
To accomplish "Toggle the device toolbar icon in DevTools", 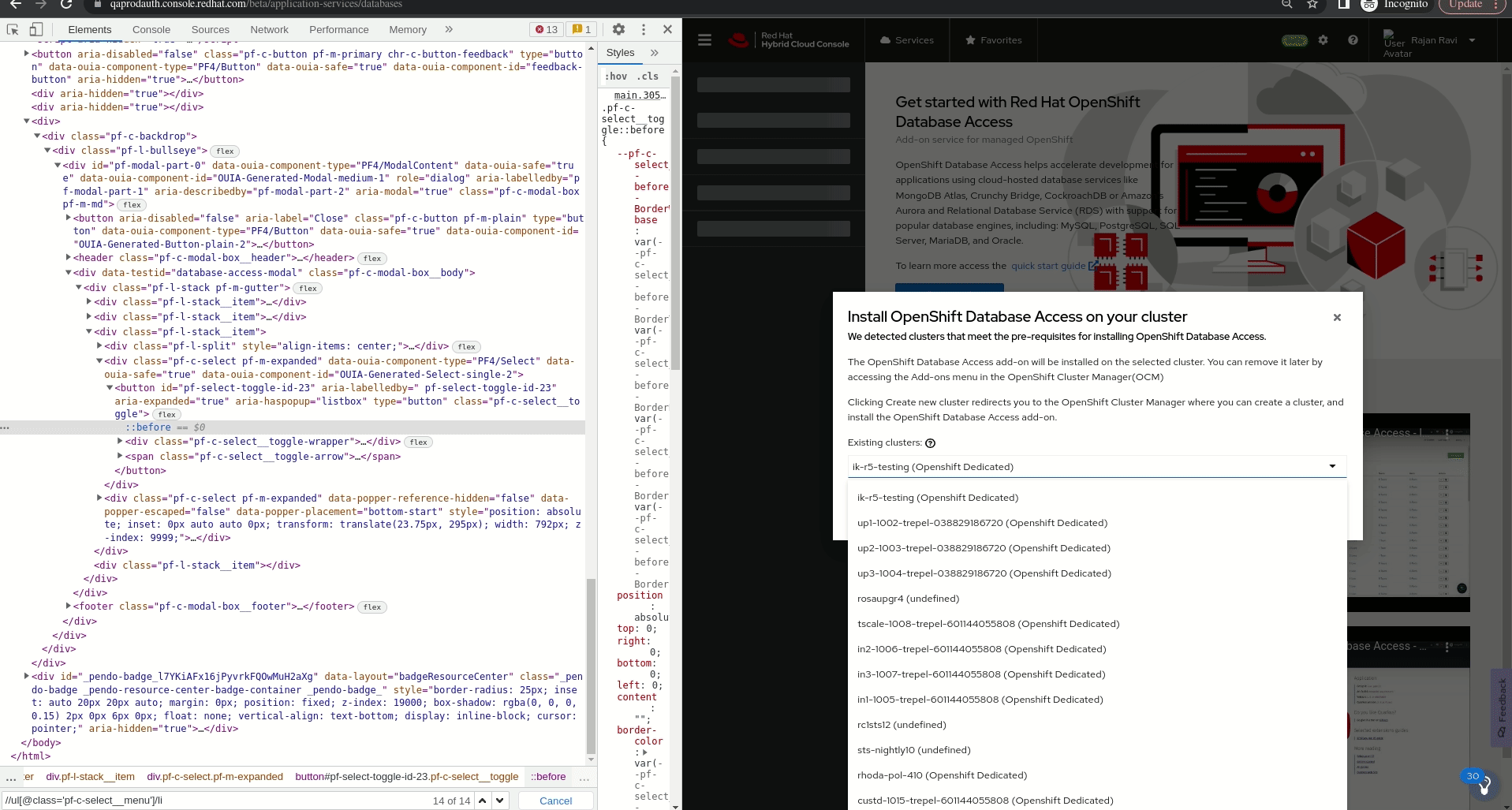I will pyautogui.click(x=35, y=29).
